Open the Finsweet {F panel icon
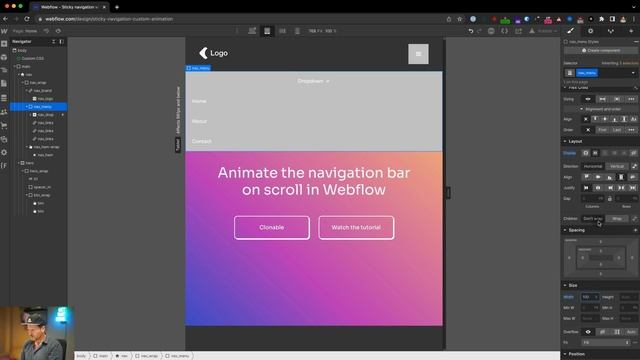Viewport: 640px width, 360px height. [x=4, y=165]
